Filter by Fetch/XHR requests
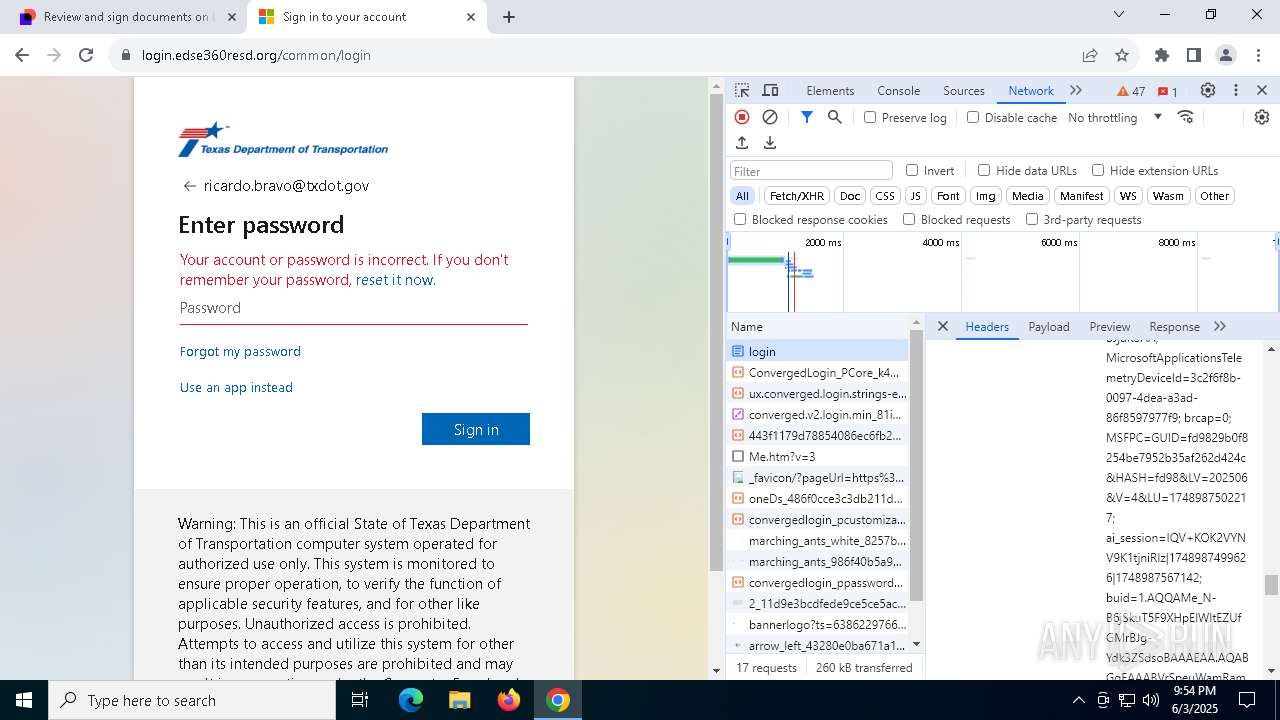This screenshot has width=1280, height=720. click(x=797, y=196)
